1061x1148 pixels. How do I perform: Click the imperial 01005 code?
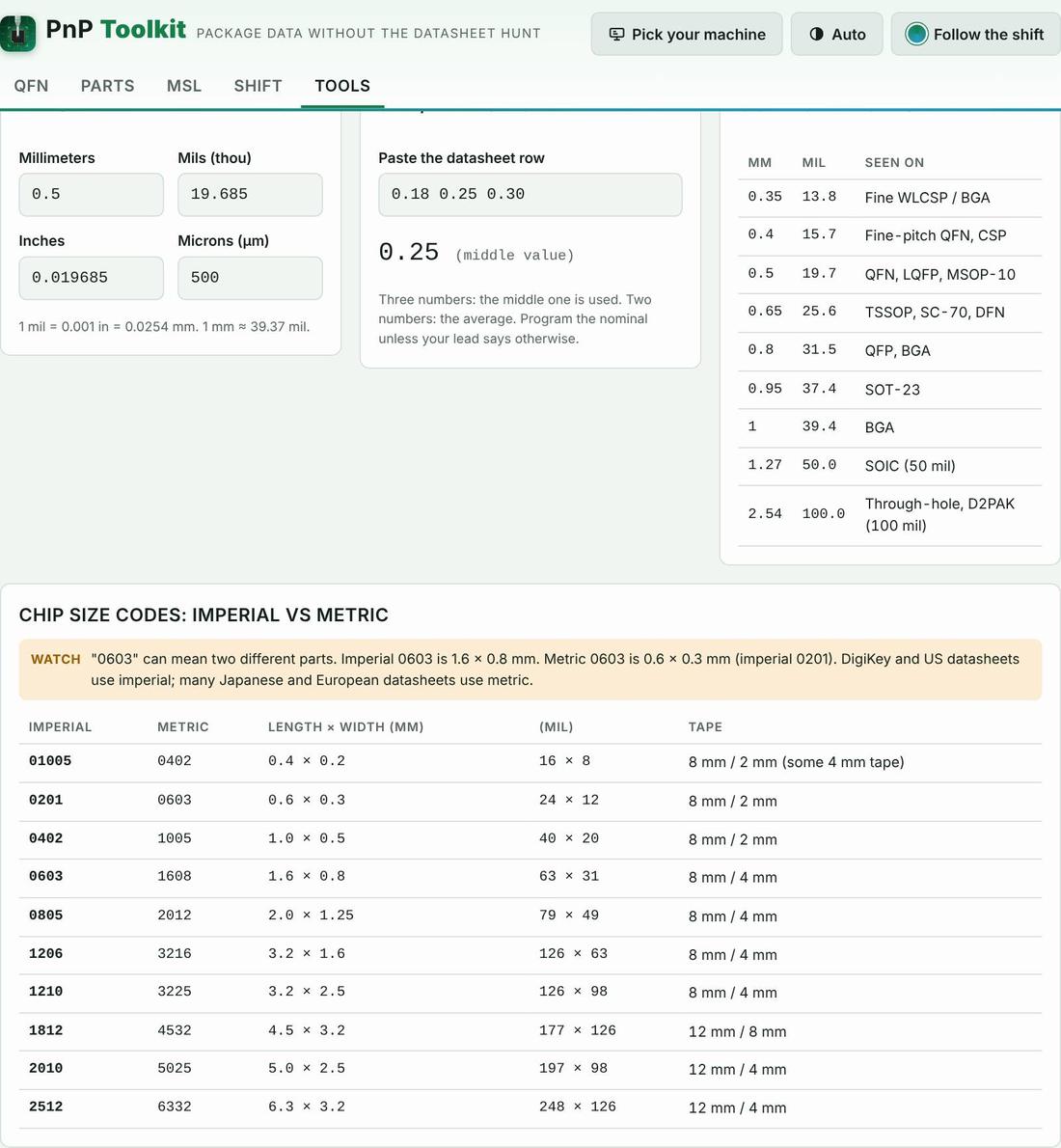pyautogui.click(x=50, y=761)
